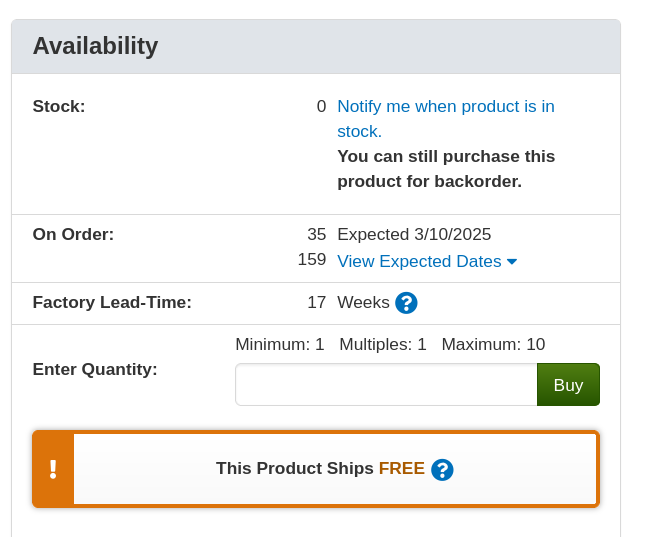The width and height of the screenshot is (652, 537).
Task: Click the Minimum: 1 quantity label
Action: point(280,344)
